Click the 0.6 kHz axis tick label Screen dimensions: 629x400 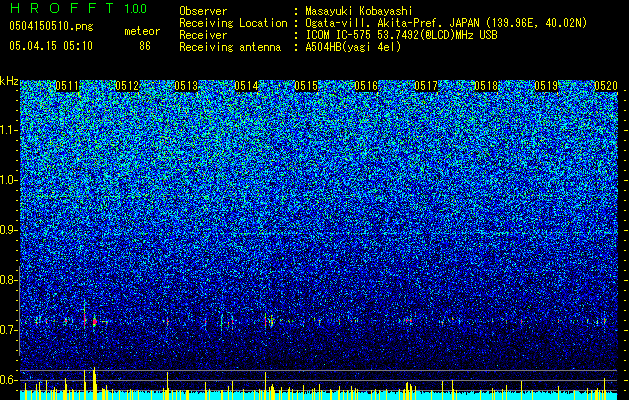click(8, 380)
